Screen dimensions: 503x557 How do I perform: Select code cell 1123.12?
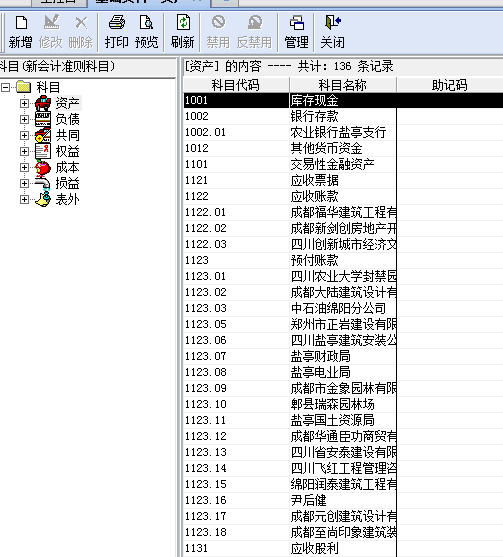tap(236, 436)
